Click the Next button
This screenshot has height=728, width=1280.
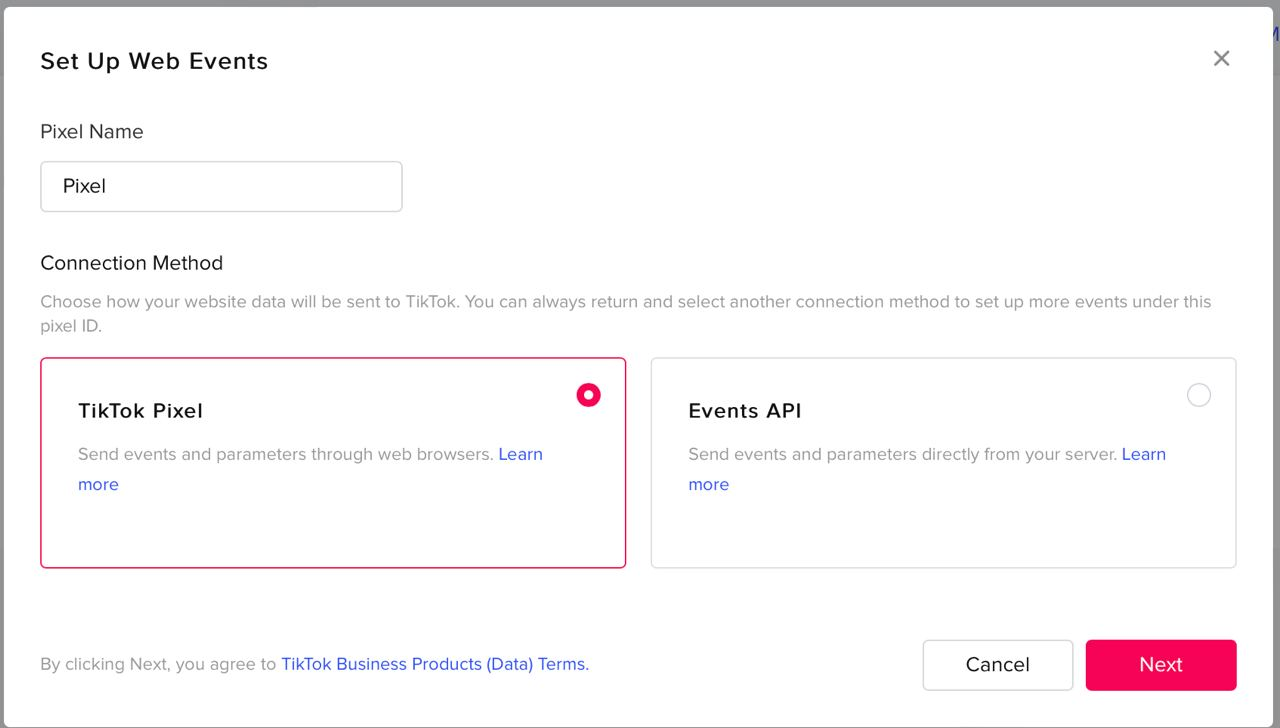1160,665
